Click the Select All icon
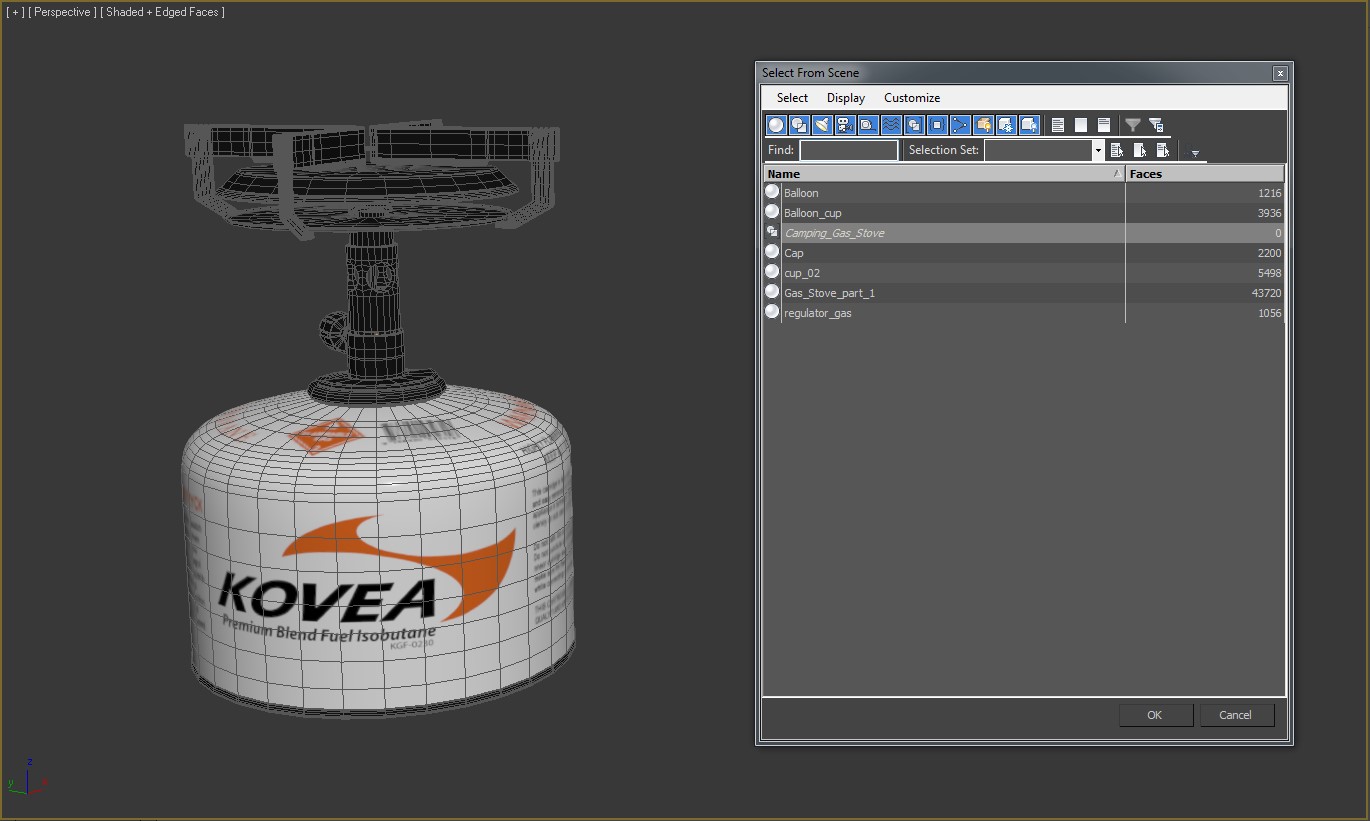 click(1058, 125)
